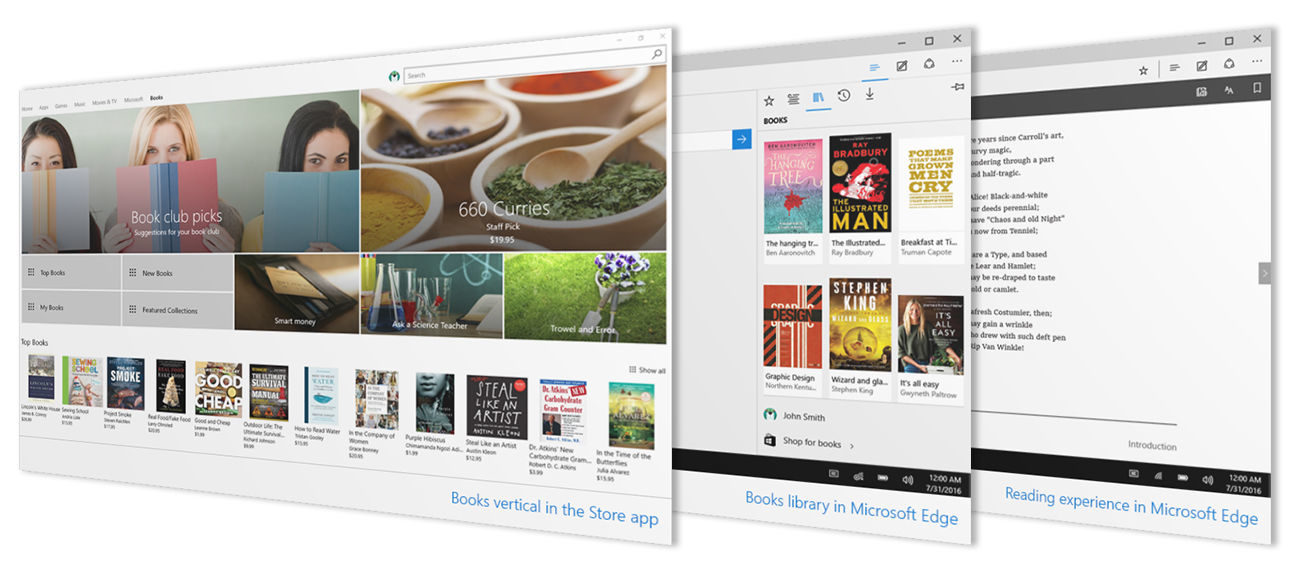Open the 660 Curries staff pick banner
This screenshot has height=572, width=1304.
coord(513,158)
